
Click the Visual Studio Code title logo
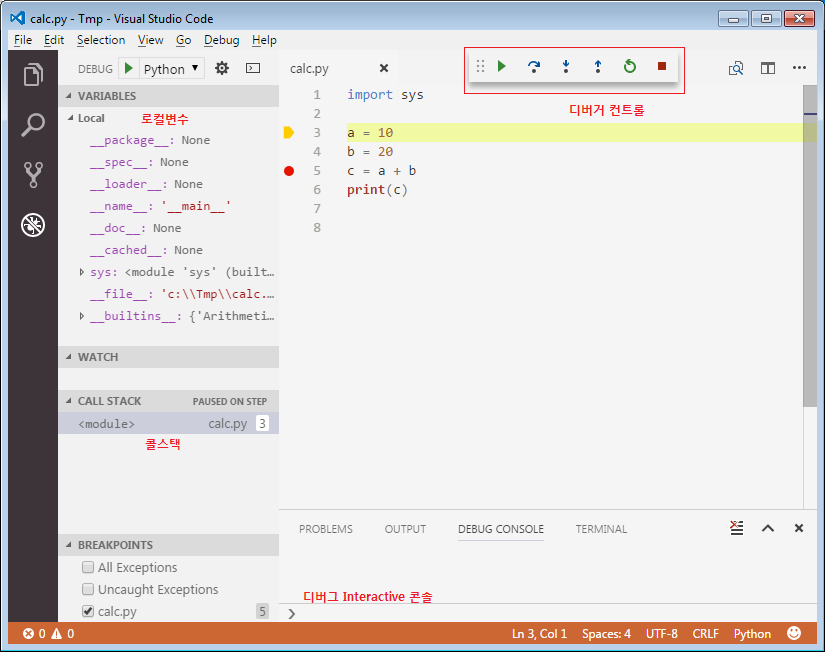click(x=17, y=18)
